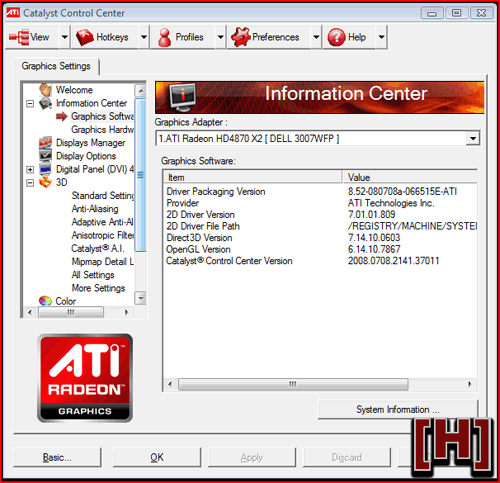500x483 pixels.
Task: Click the Welcome hand icon
Action: (45, 90)
